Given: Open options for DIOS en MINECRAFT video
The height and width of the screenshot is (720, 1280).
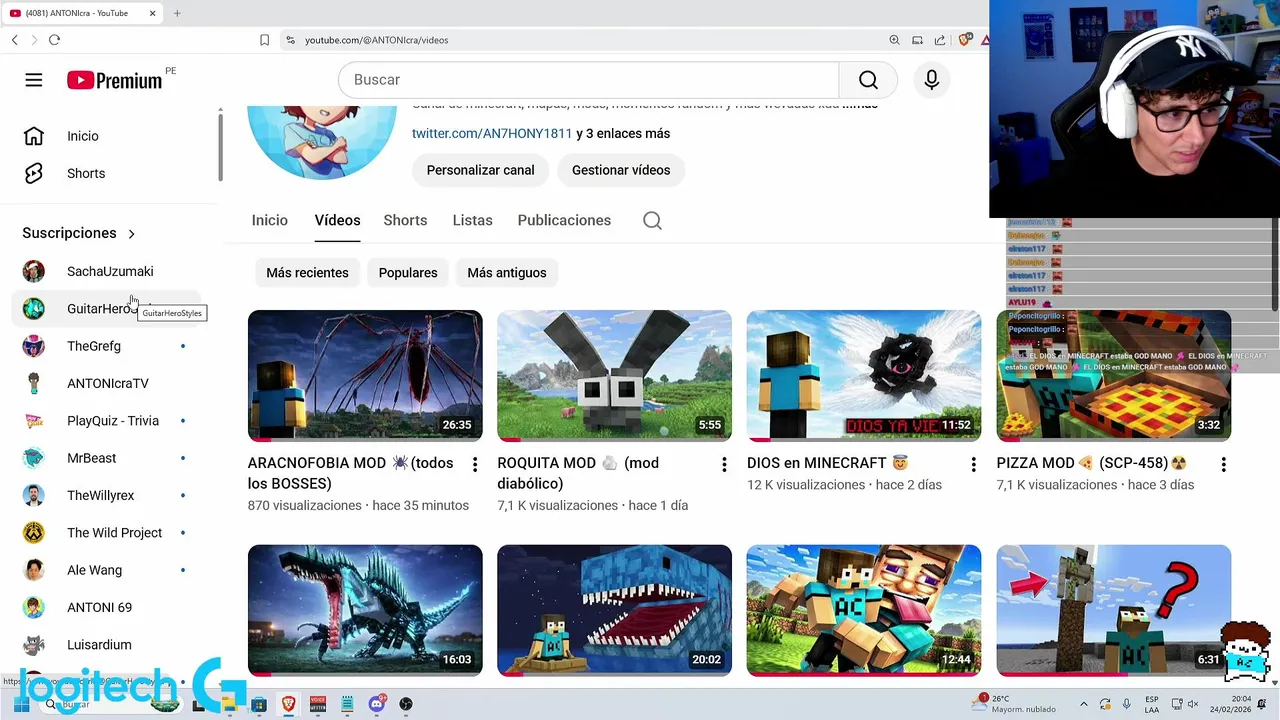Looking at the screenshot, I should [x=973, y=465].
